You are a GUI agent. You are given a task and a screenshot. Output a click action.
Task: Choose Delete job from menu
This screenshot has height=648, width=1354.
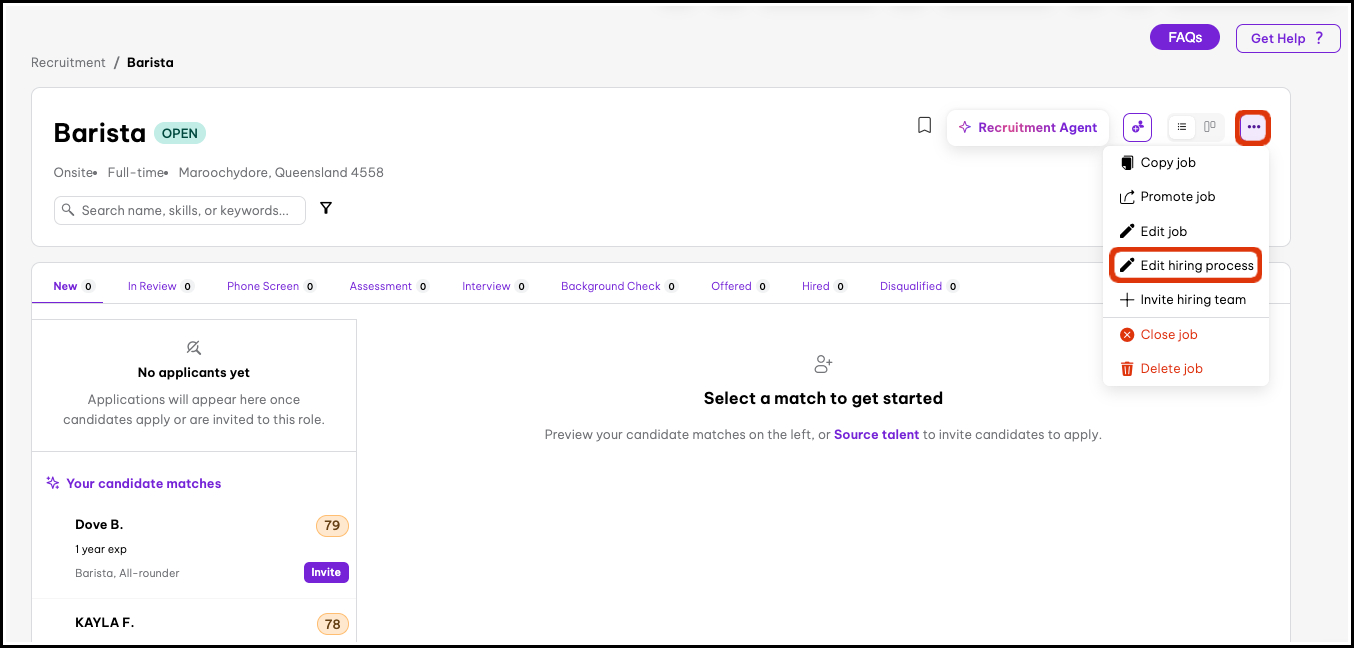point(1186,369)
